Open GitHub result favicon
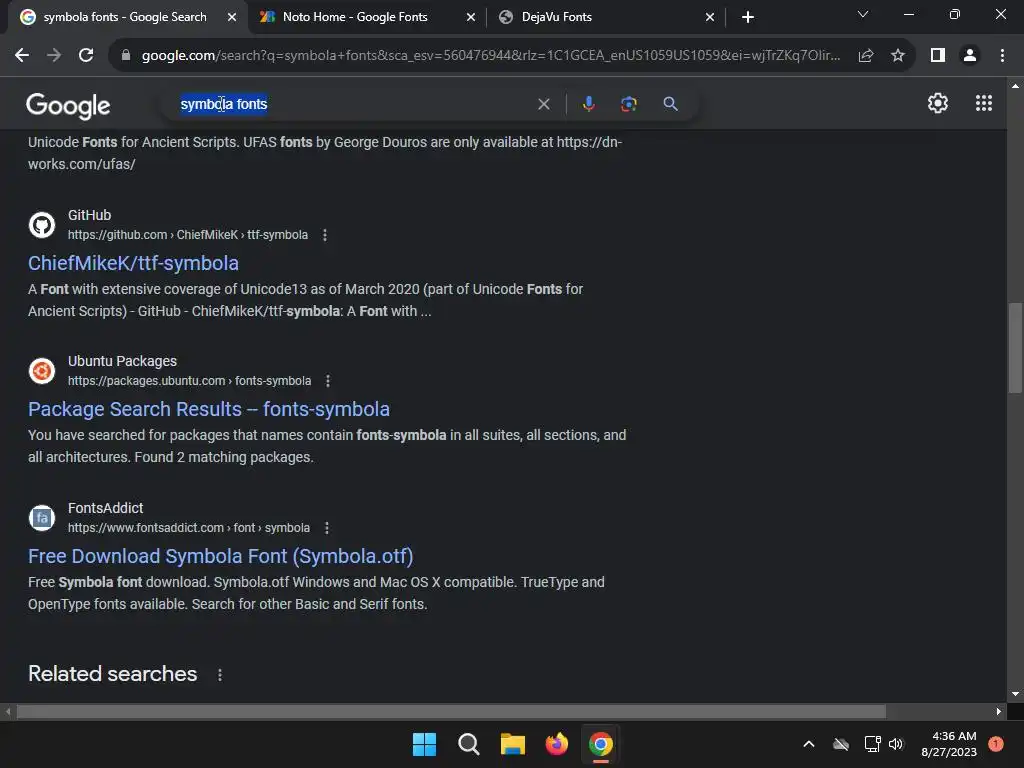This screenshot has height=768, width=1024. pyautogui.click(x=42, y=225)
